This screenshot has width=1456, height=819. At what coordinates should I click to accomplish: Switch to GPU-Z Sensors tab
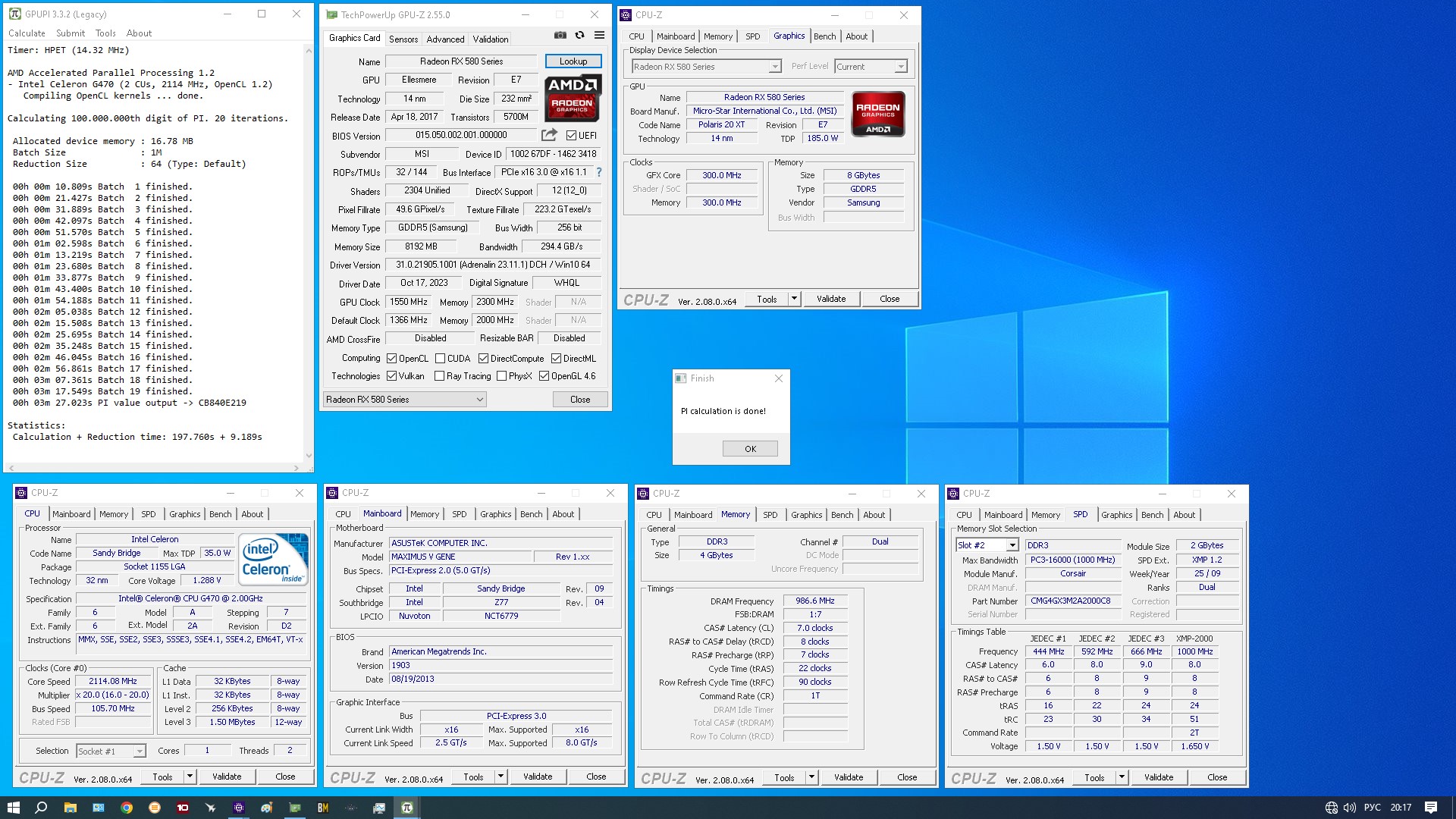coord(403,39)
